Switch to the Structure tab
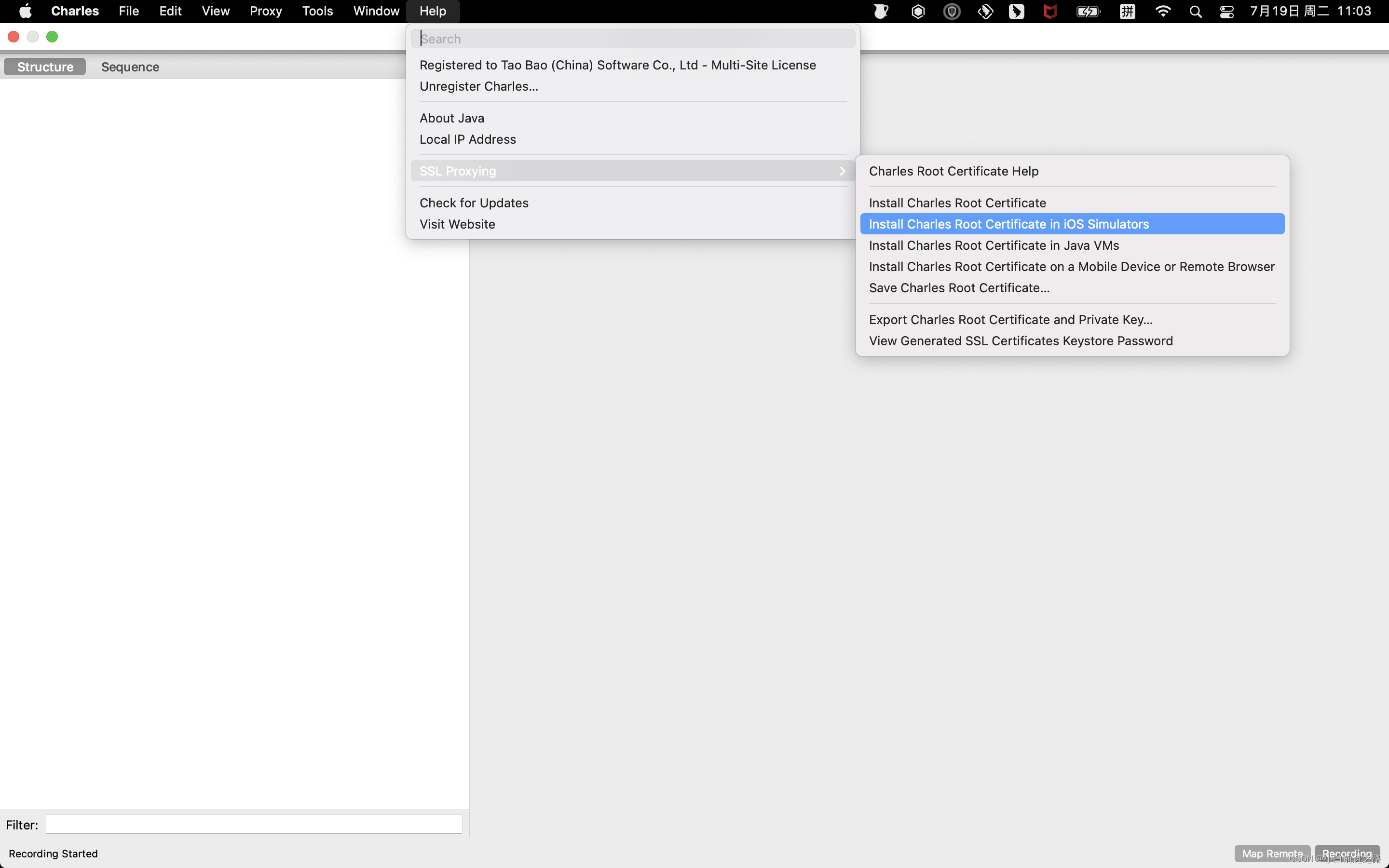The height and width of the screenshot is (868, 1389). coord(45,67)
